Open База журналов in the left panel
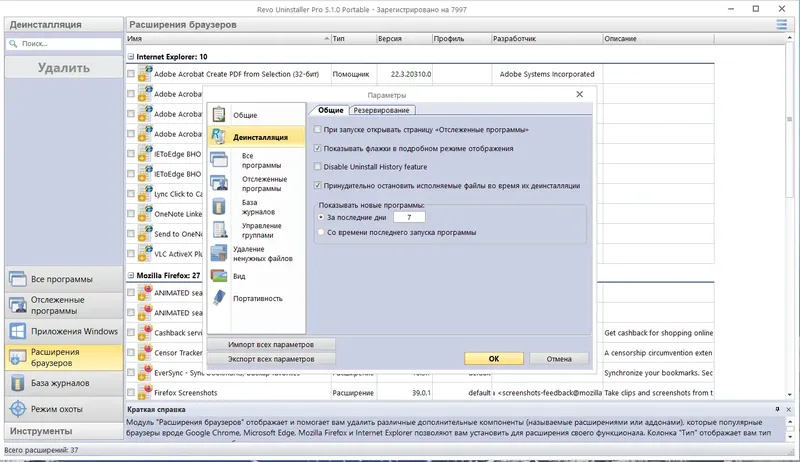Viewport: 800px width, 462px height. (64, 383)
